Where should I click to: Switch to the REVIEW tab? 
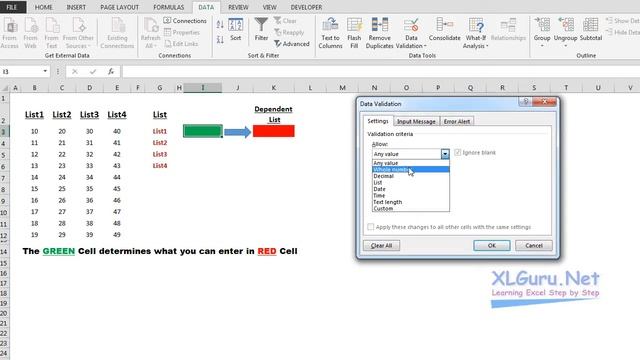(238, 7)
